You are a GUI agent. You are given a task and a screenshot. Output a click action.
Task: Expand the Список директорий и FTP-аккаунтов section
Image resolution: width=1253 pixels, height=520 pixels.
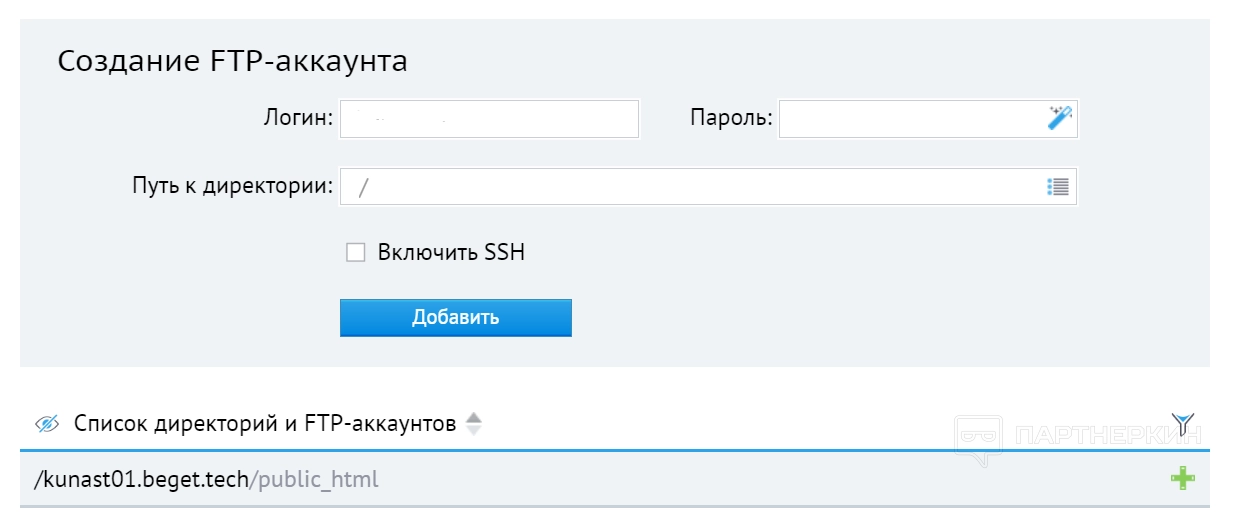point(264,424)
